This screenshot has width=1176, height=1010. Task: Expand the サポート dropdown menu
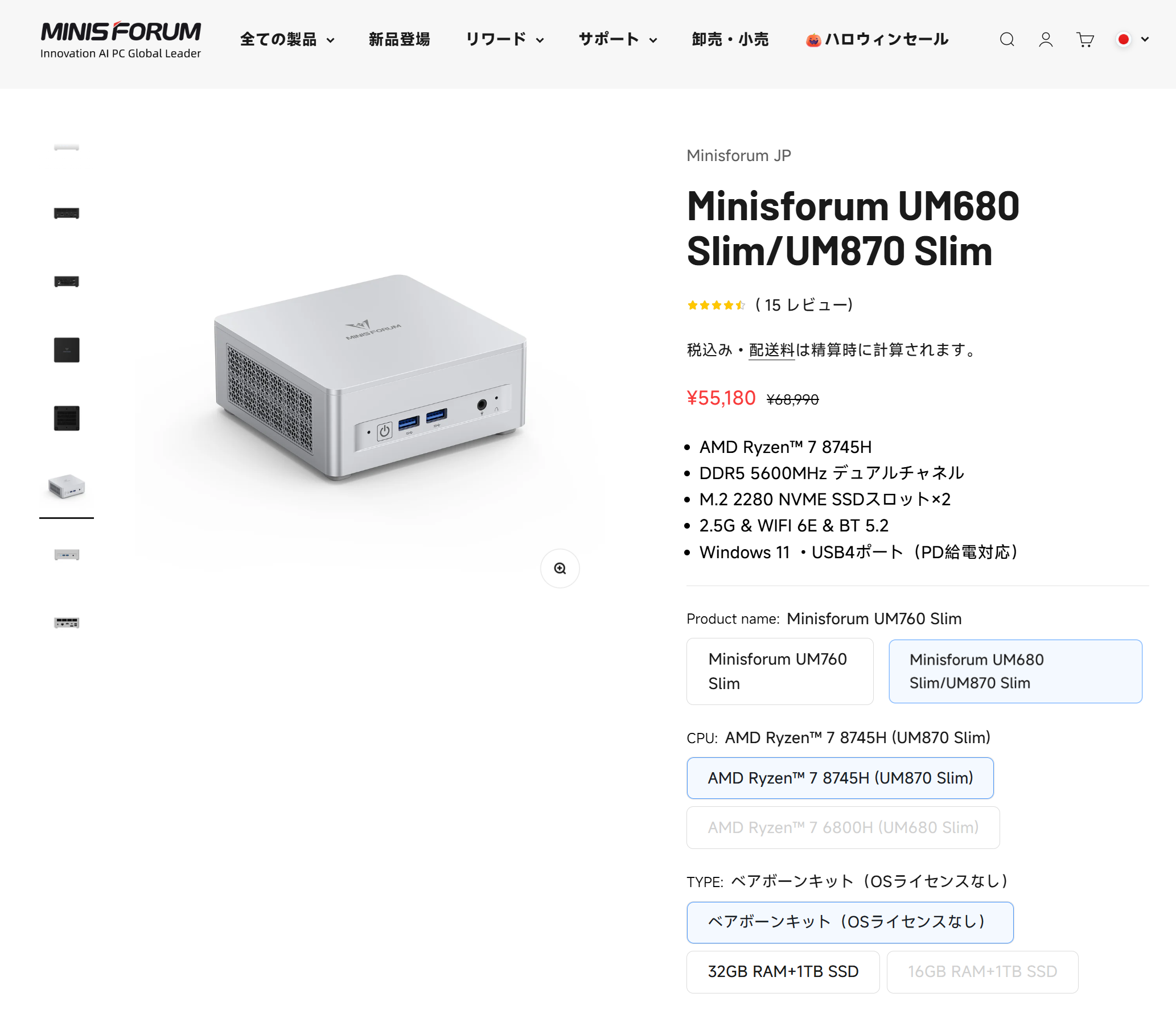coord(618,39)
